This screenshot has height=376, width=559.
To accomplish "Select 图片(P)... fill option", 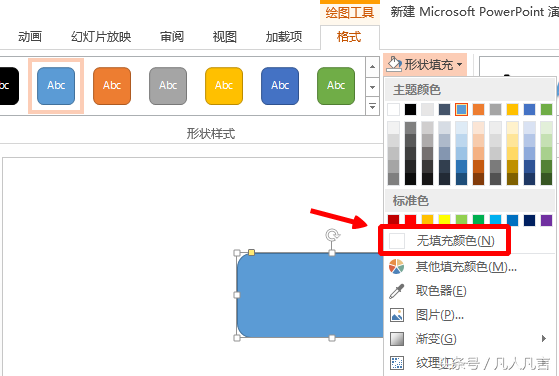I will (470, 315).
